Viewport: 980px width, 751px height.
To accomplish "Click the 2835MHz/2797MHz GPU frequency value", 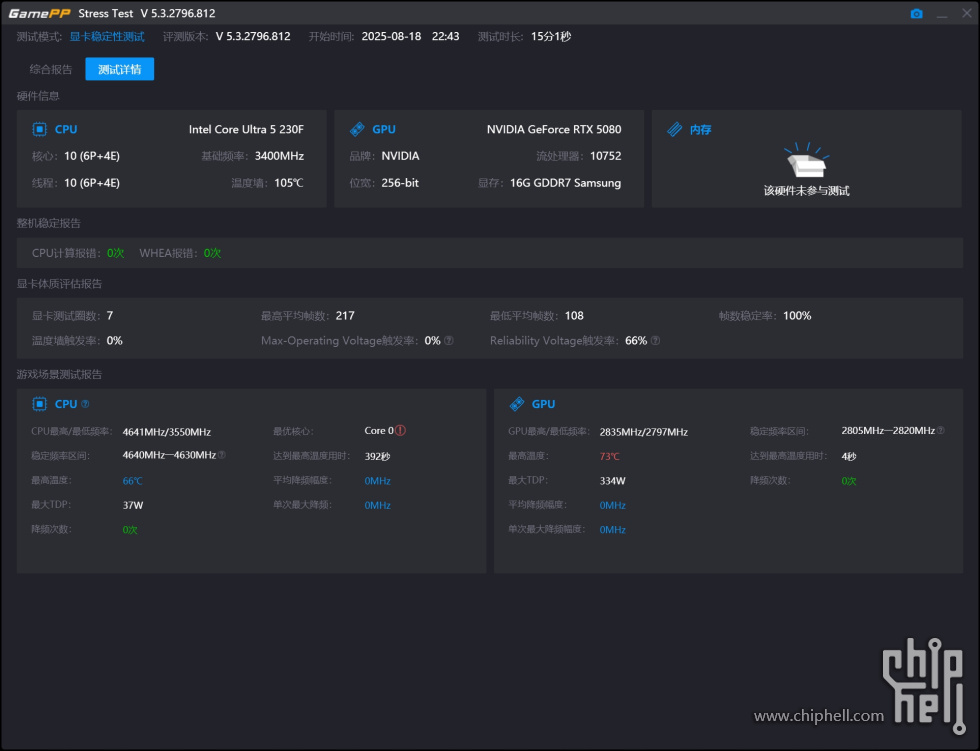I will [x=644, y=432].
